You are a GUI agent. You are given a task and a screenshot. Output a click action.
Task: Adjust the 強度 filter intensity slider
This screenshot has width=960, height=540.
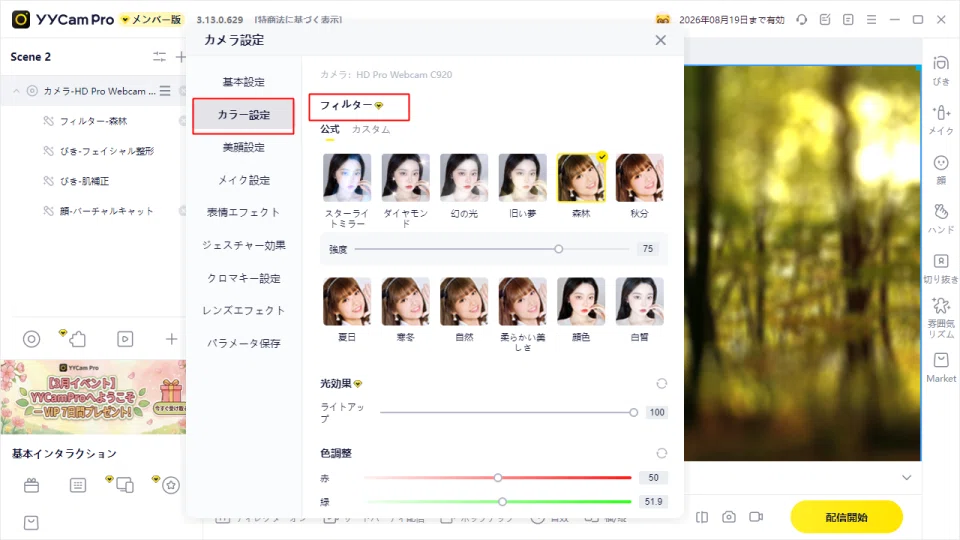558,249
